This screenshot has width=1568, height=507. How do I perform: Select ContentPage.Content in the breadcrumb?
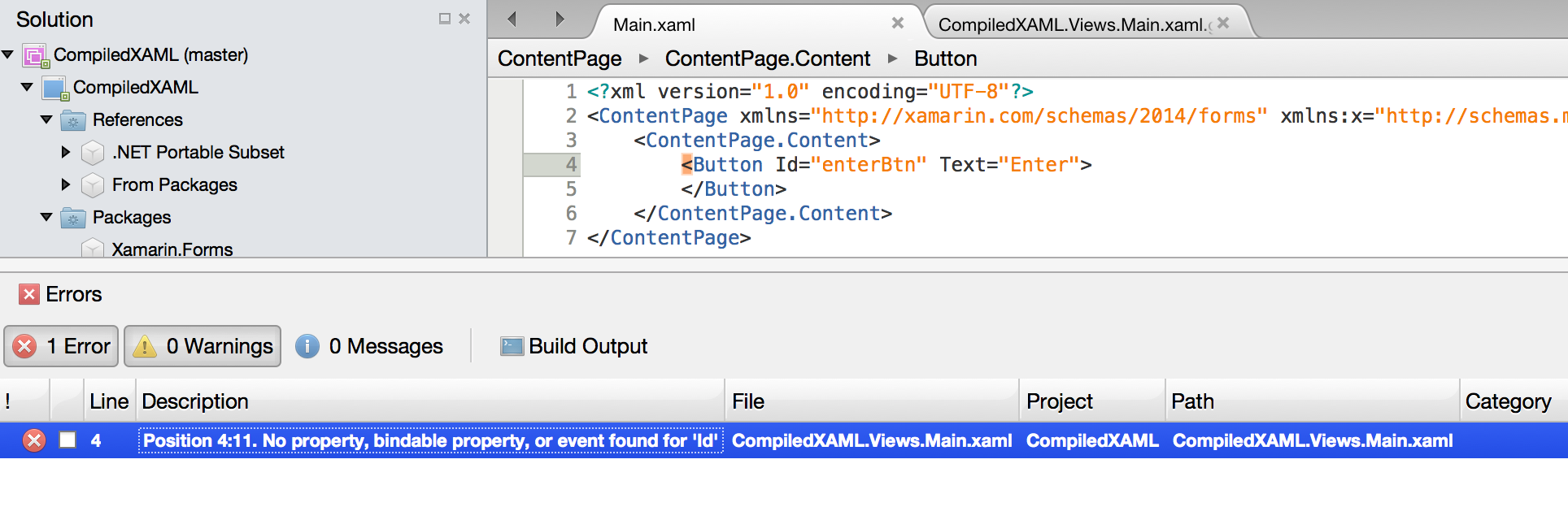[x=767, y=58]
